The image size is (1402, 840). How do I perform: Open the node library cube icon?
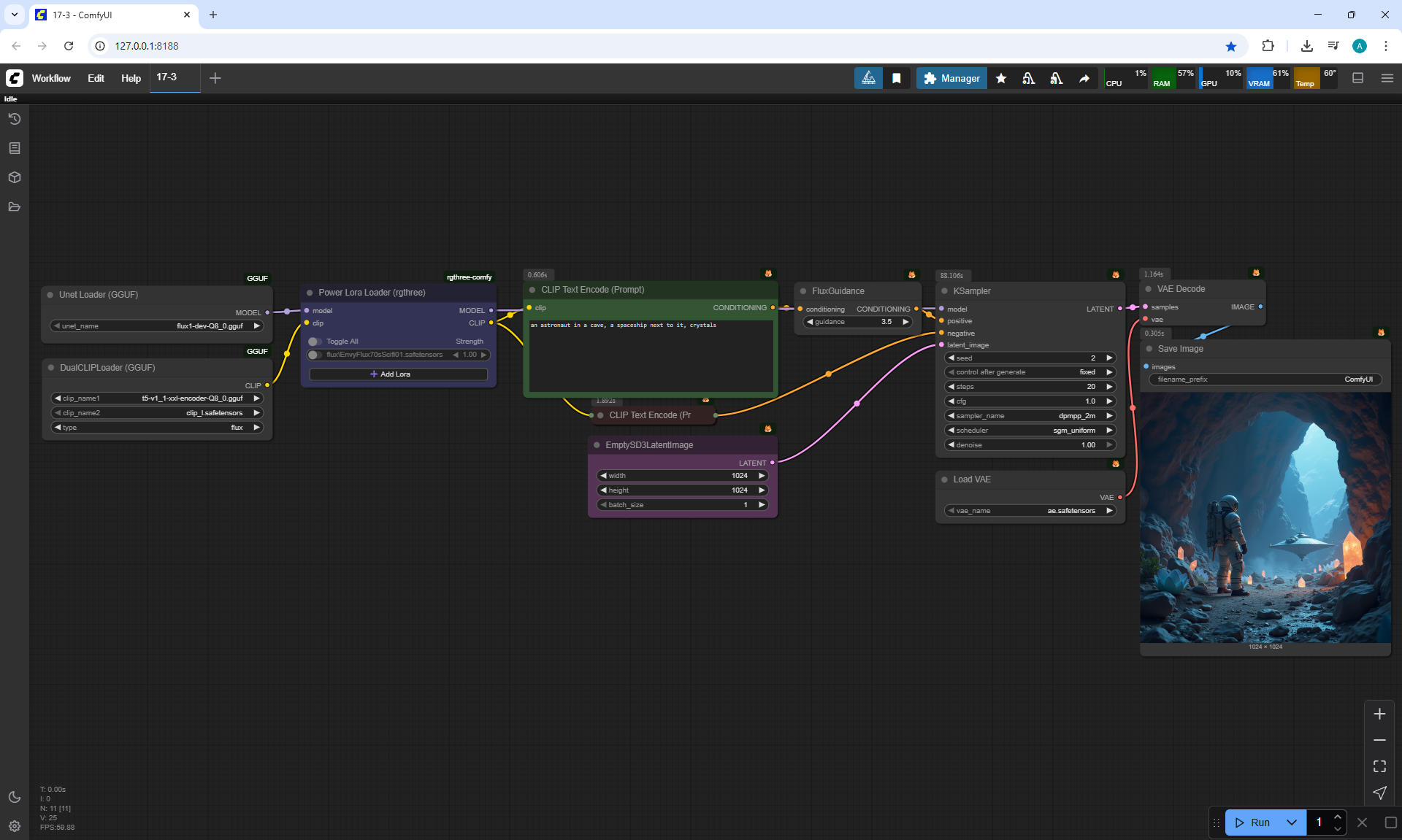[x=15, y=177]
